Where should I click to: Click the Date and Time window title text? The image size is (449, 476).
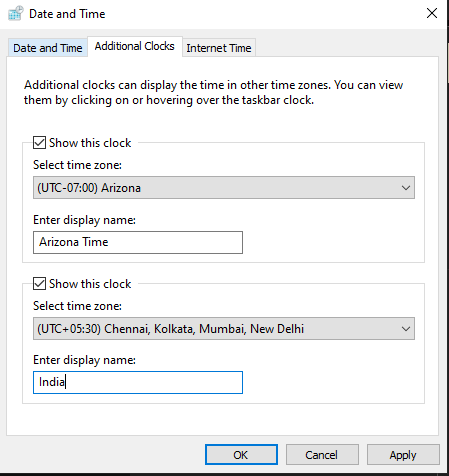[x=67, y=14]
